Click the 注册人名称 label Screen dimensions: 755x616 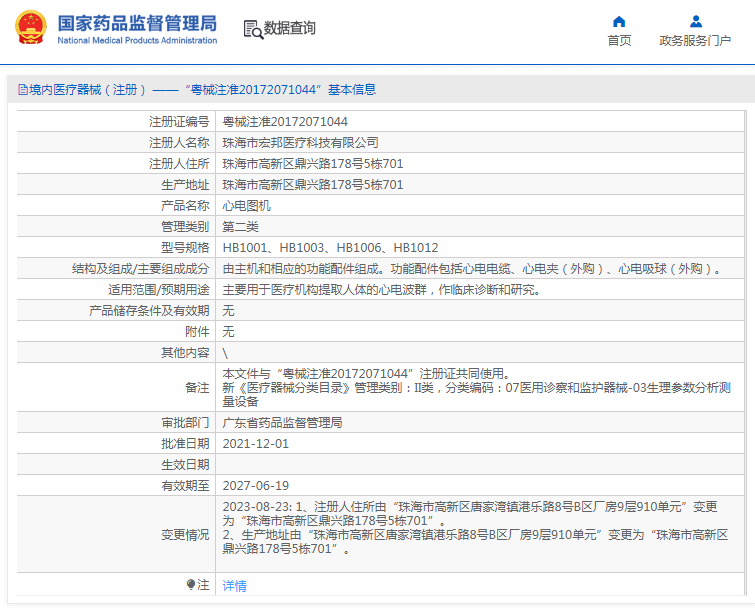(x=179, y=143)
